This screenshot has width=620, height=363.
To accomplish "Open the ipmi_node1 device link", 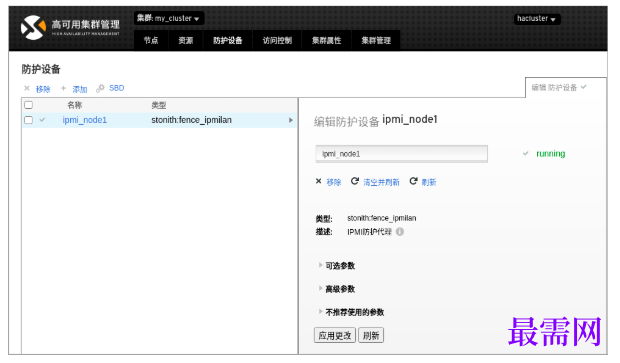I will (85, 120).
